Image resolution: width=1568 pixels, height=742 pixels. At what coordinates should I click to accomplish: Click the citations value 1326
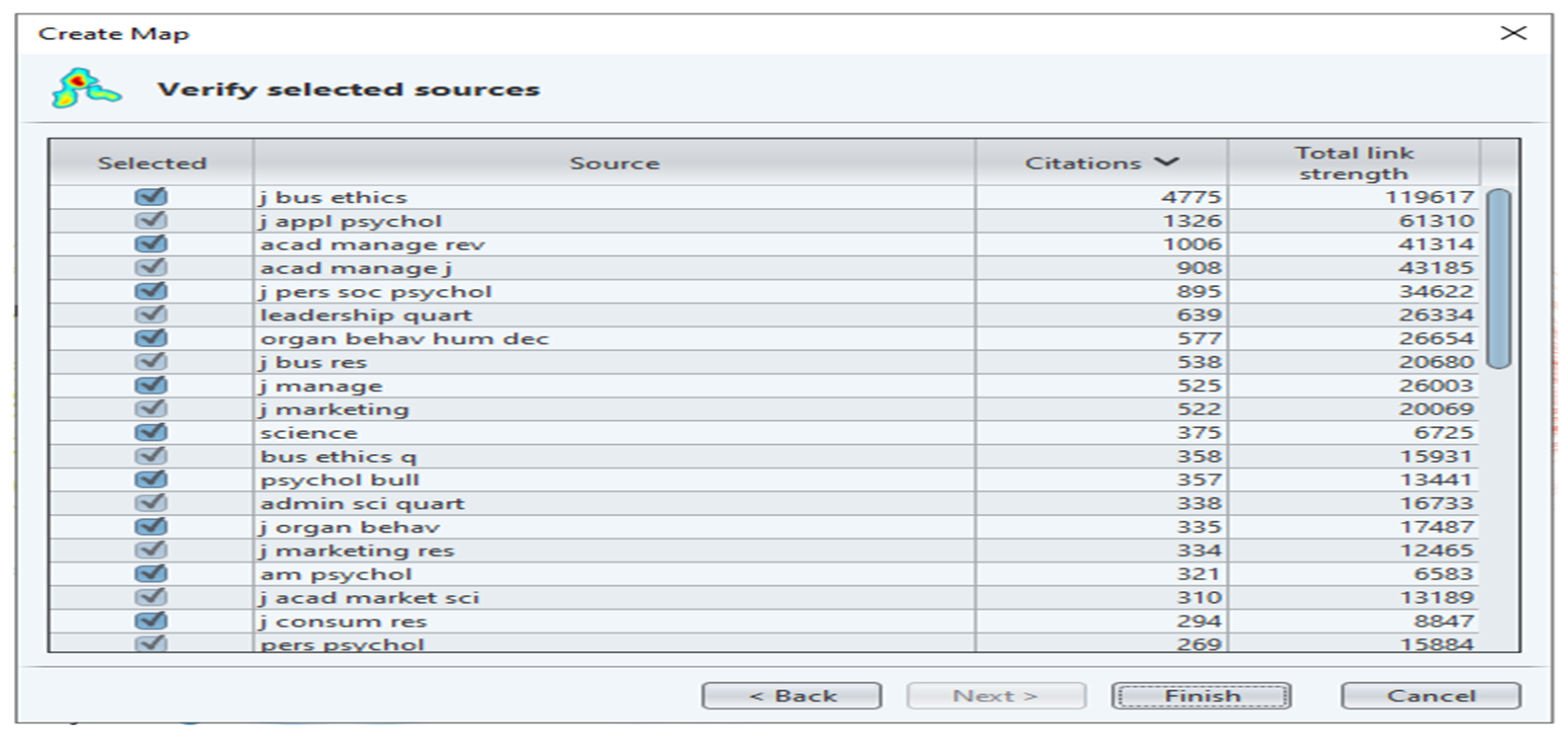[1192, 221]
